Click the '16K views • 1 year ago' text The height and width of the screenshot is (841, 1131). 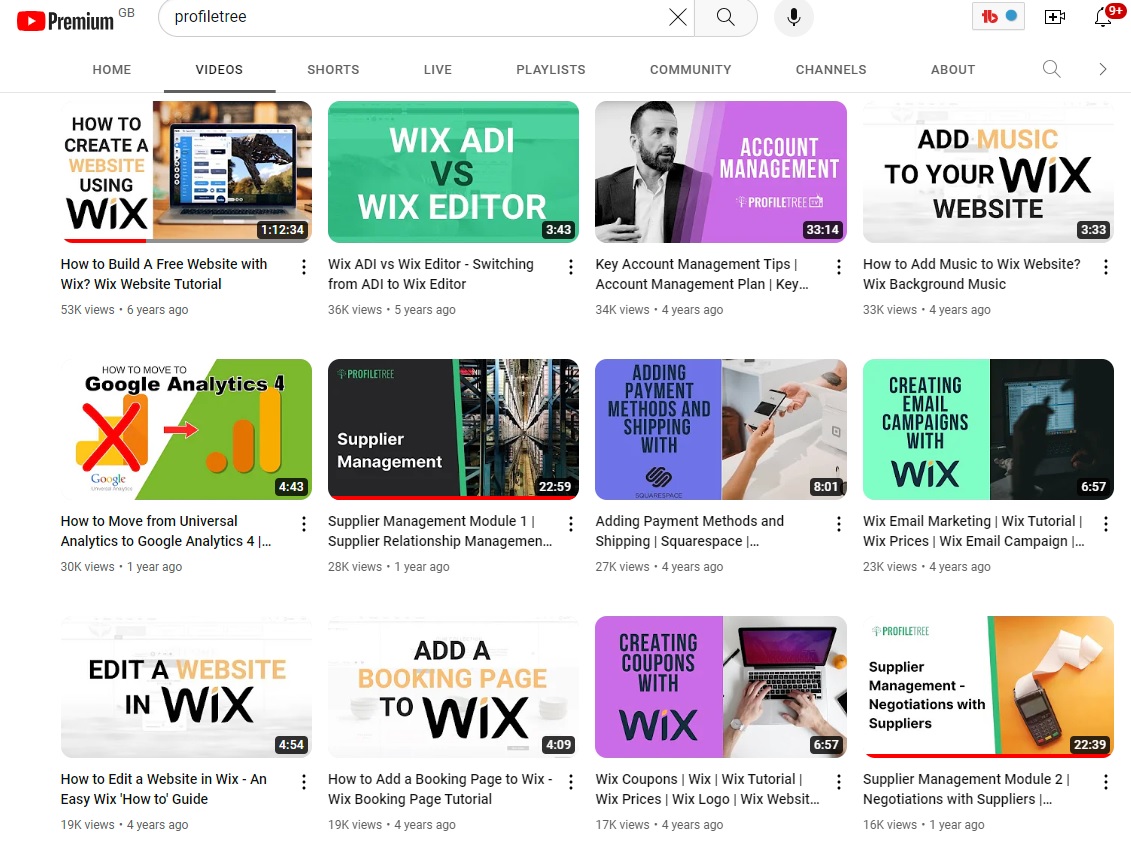coord(923,824)
